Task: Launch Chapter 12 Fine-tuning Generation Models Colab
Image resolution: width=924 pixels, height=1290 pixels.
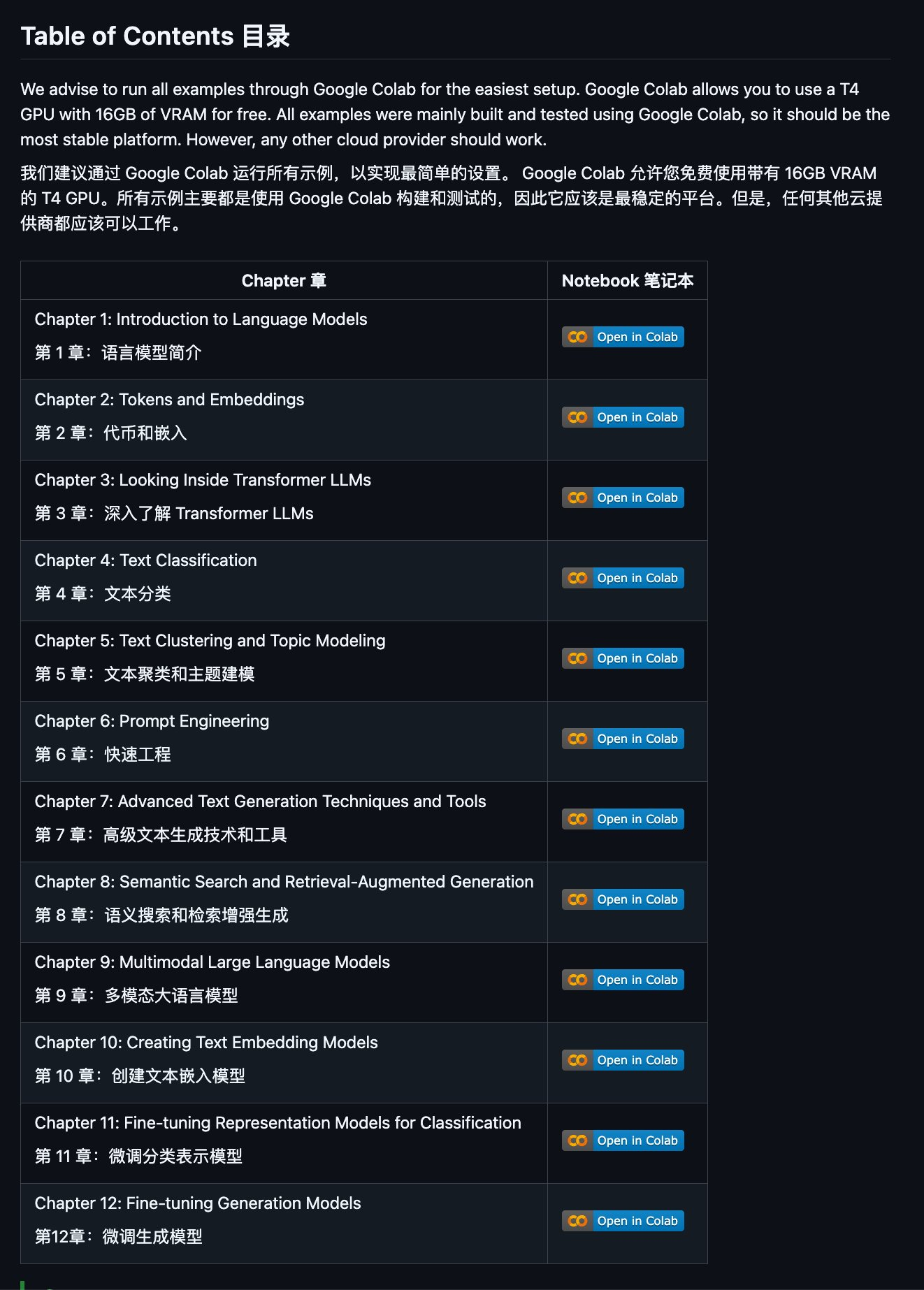Action: pos(623,1221)
